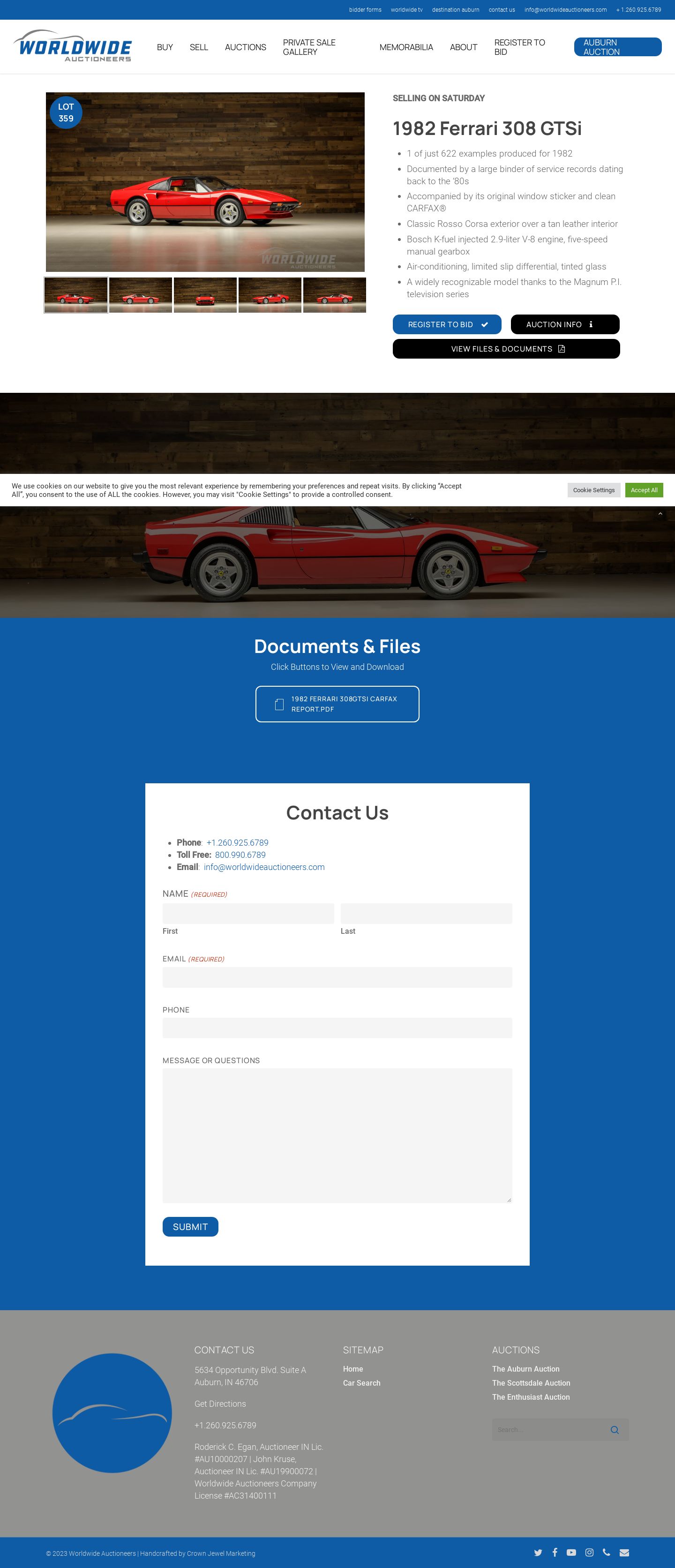Screen dimensions: 675x1568
Task: Open The Scottsdale Auction link
Action: click(532, 1383)
